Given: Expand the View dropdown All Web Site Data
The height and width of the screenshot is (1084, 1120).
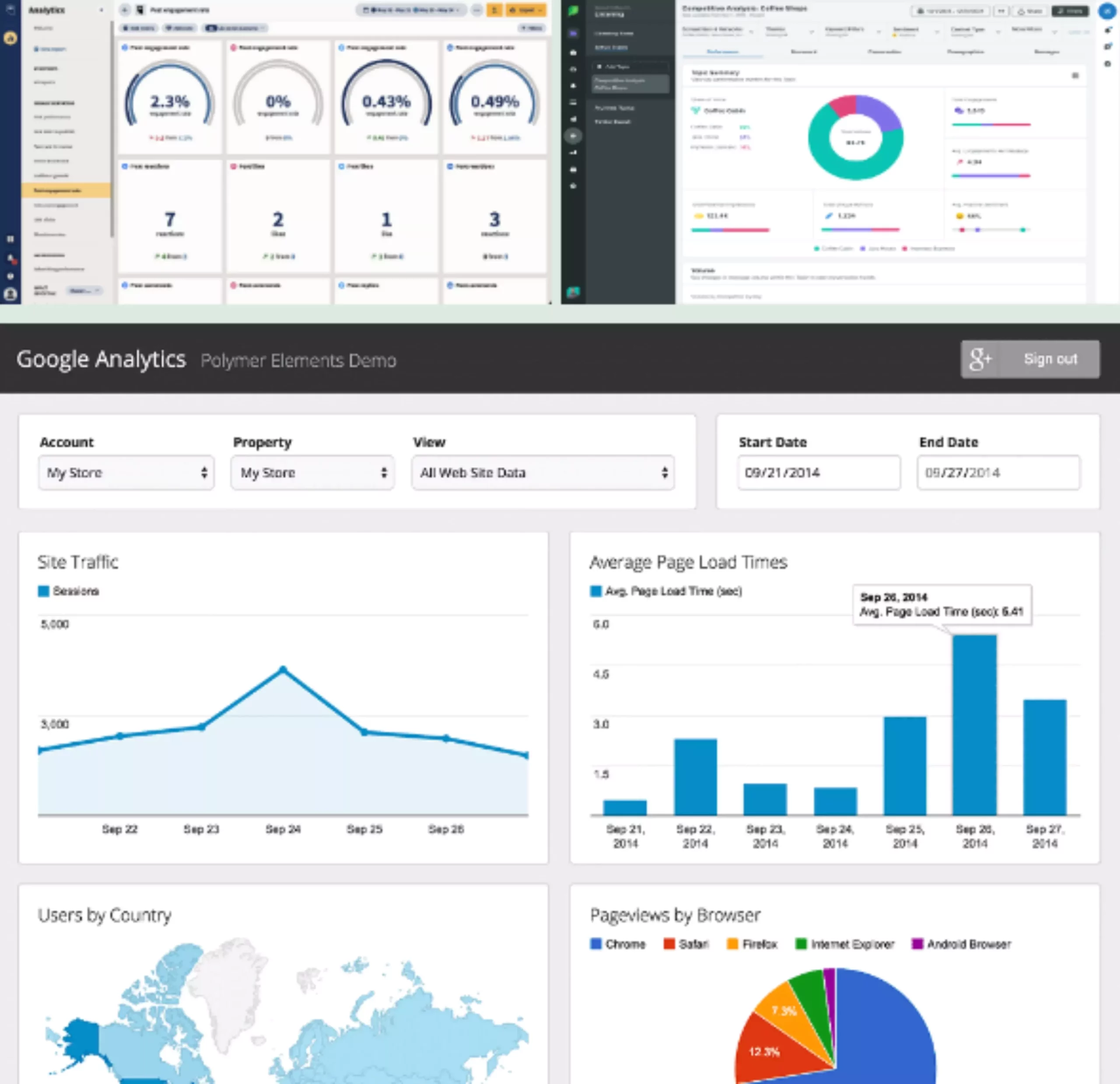Looking at the screenshot, I should click(543, 472).
